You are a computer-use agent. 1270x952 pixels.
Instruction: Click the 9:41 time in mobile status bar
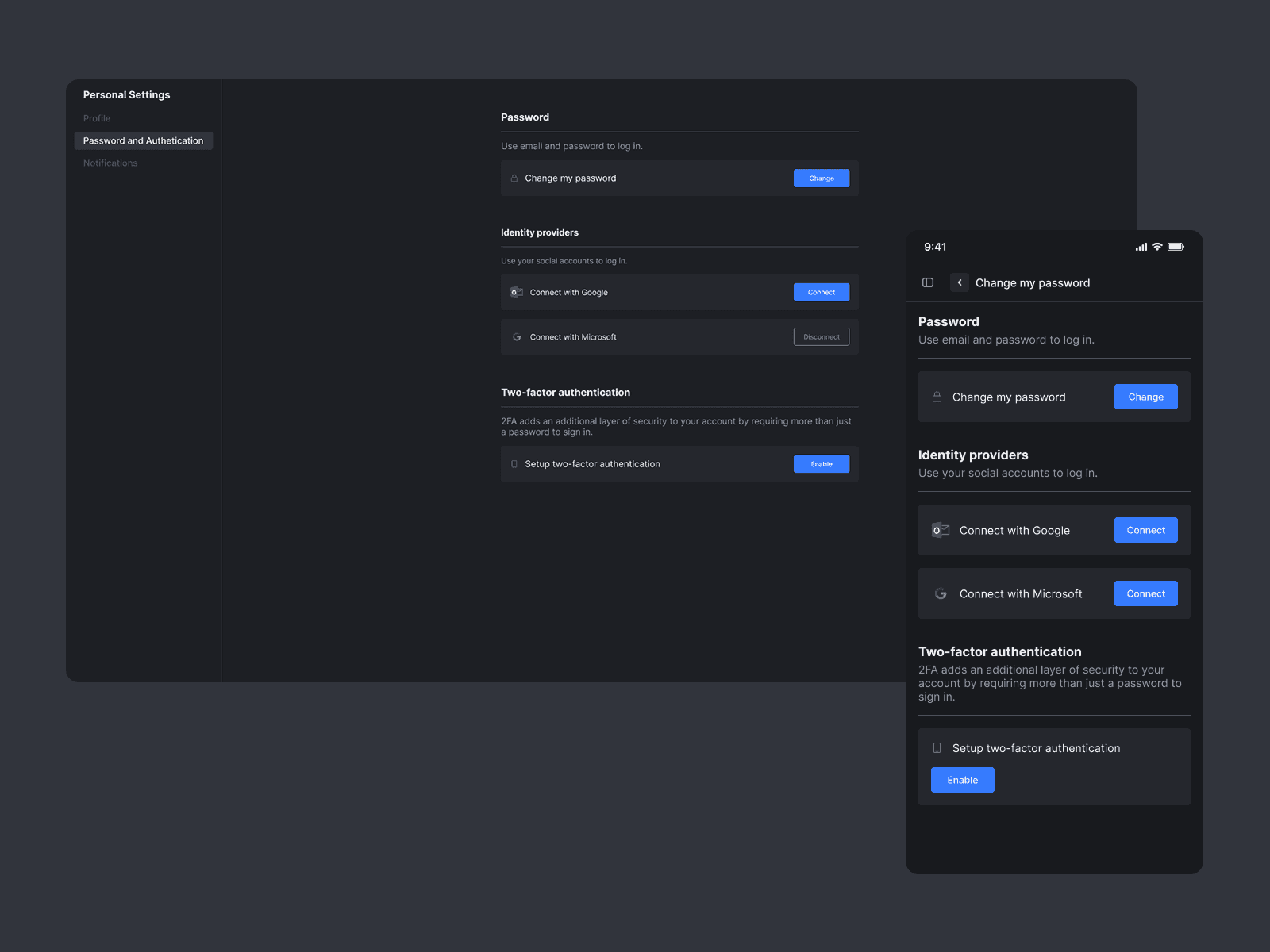(935, 247)
